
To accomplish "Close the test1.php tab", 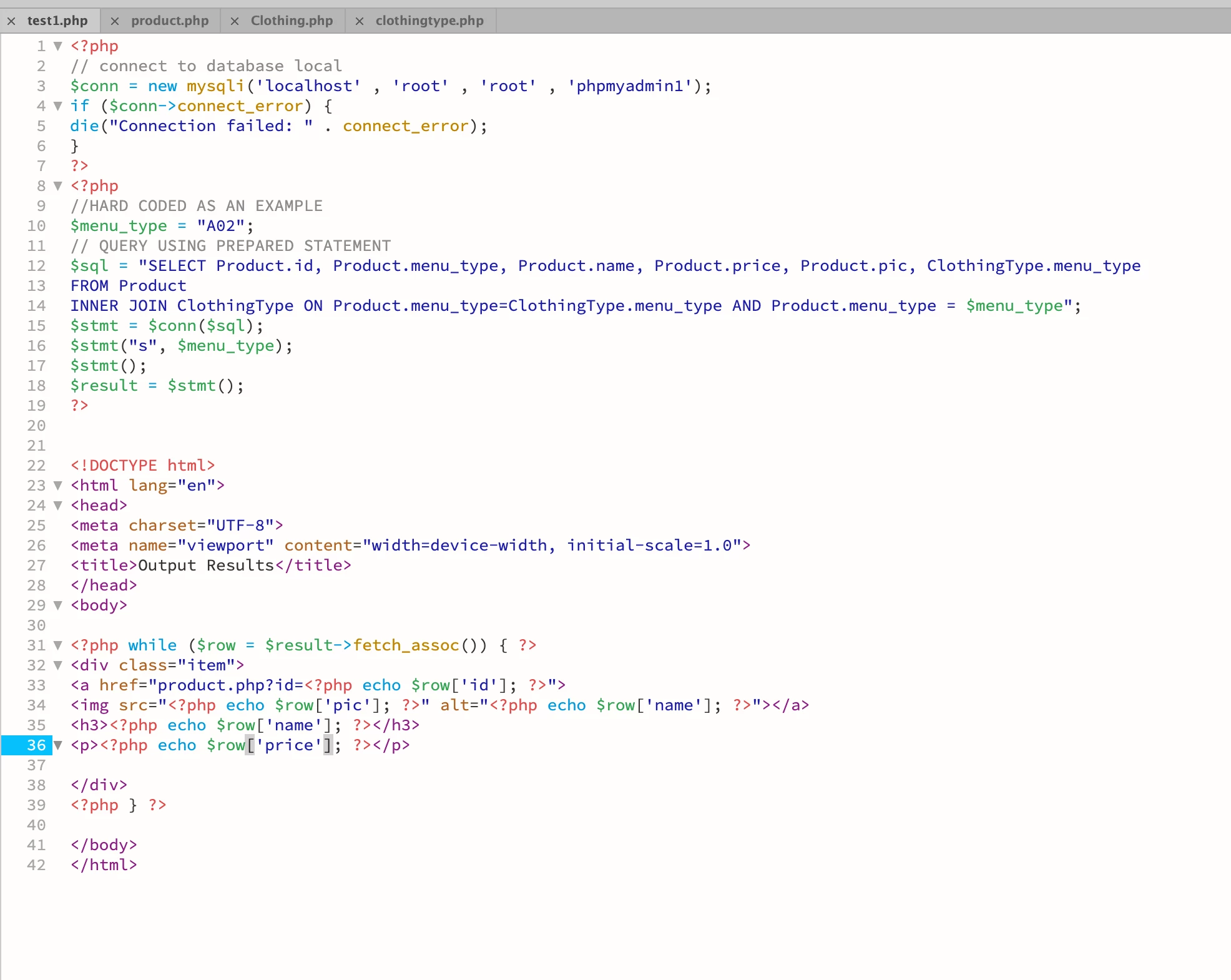I will 11,21.
